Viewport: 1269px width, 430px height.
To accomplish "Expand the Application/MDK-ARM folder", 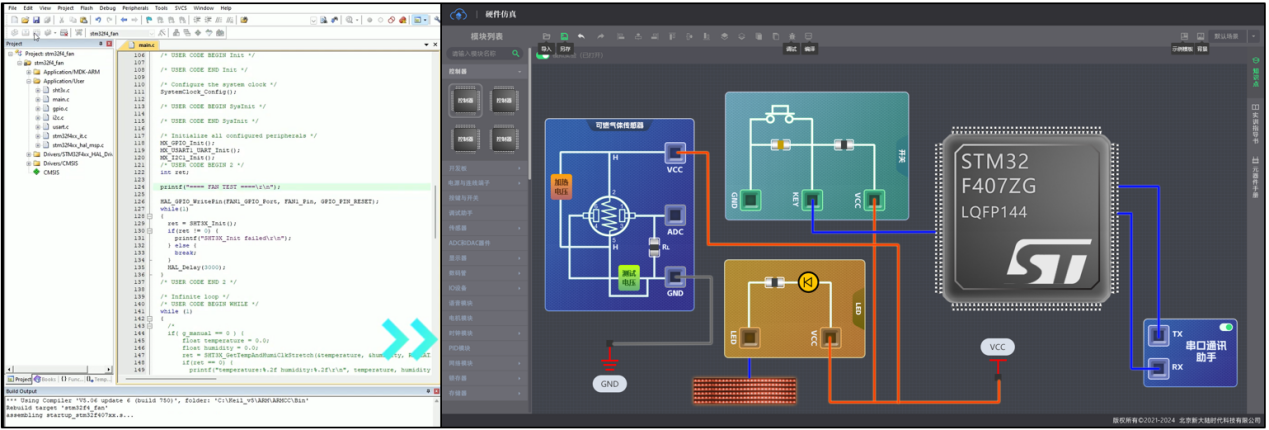I will click(29, 72).
